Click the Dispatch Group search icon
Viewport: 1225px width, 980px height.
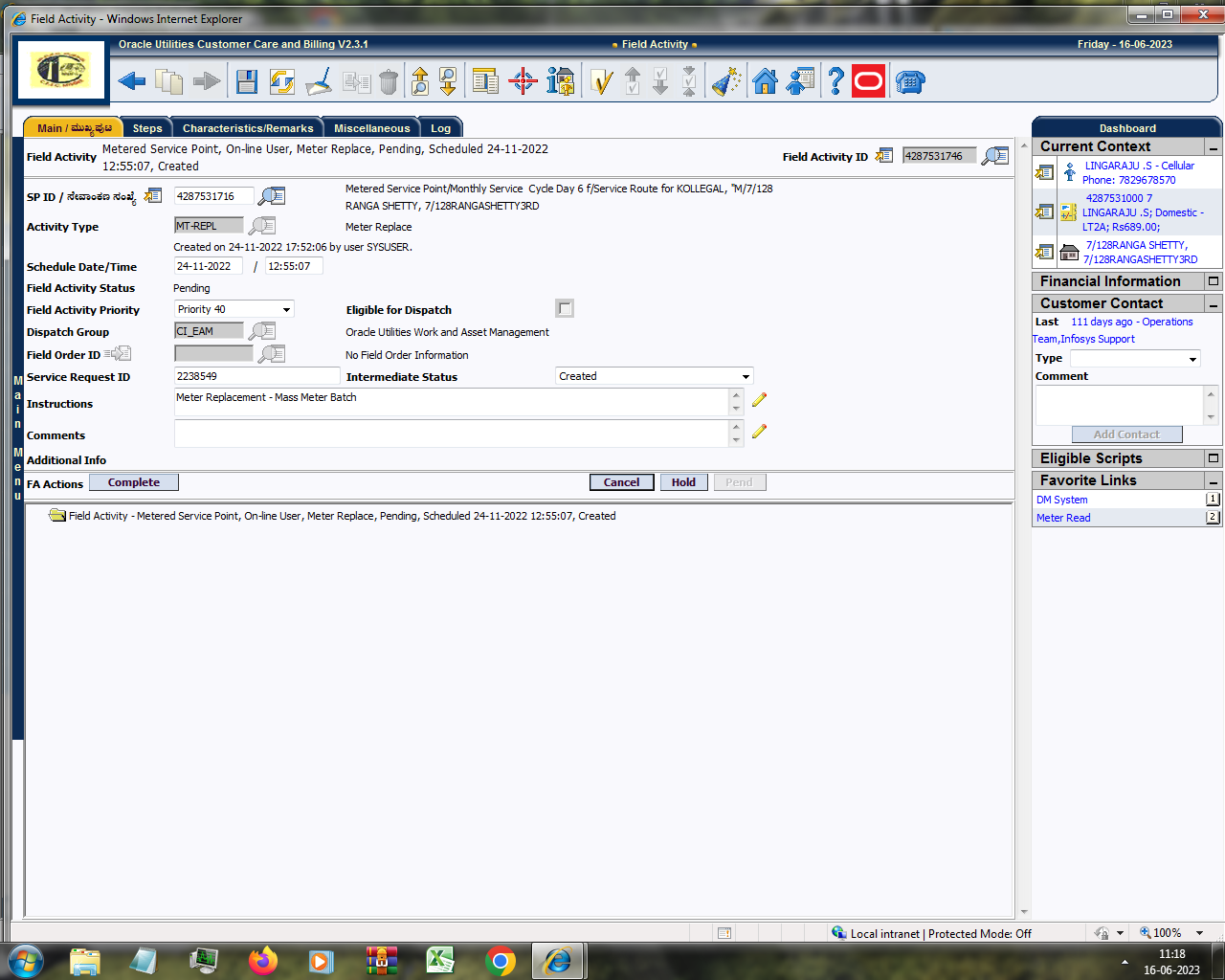tap(262, 331)
